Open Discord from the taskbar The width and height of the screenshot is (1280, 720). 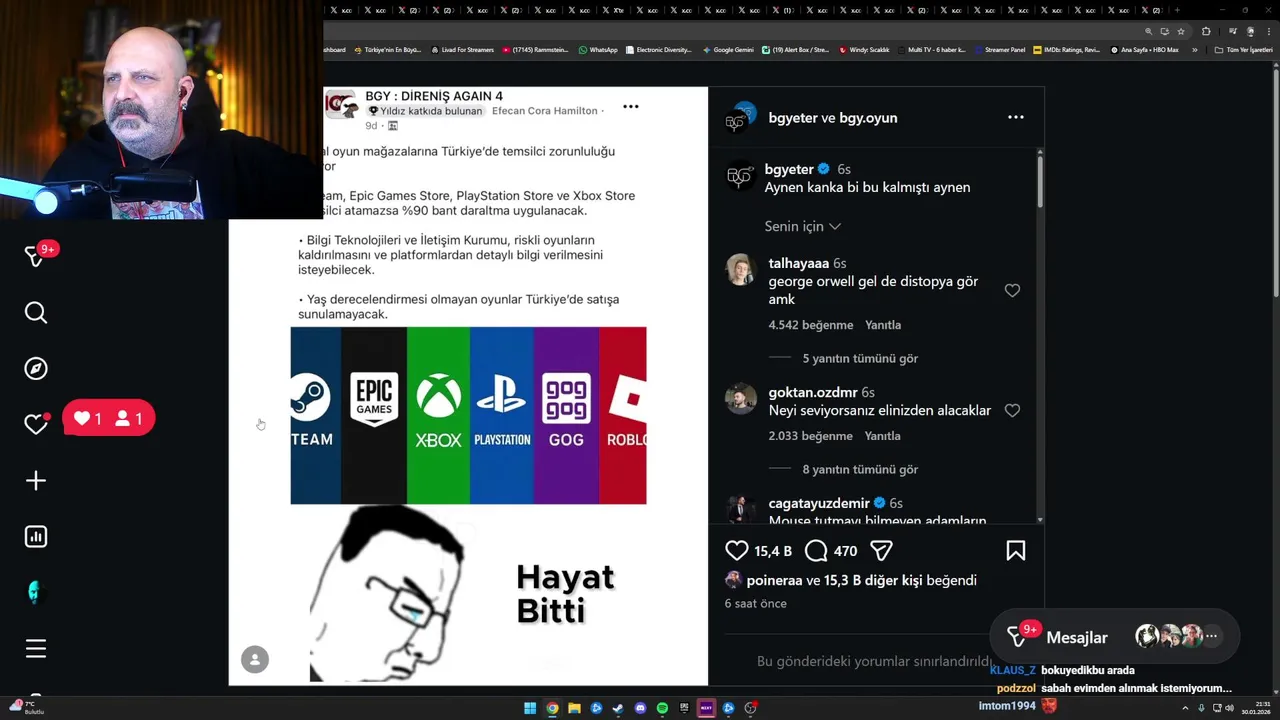640,708
